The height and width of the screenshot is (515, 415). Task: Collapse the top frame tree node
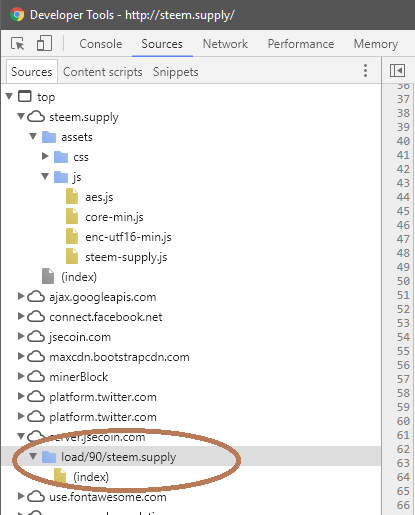9,97
